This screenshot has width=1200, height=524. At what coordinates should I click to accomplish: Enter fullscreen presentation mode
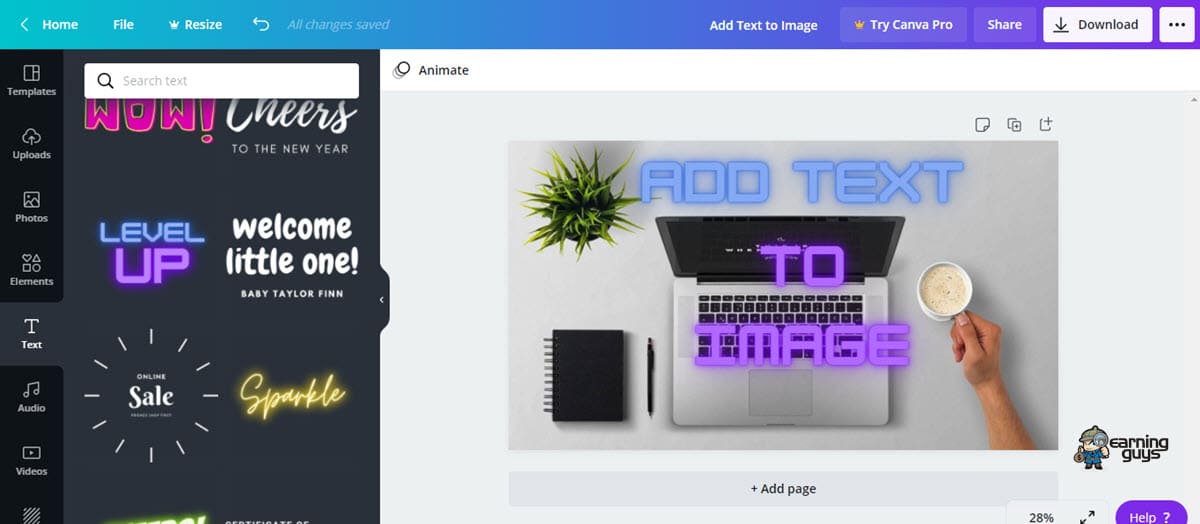pos(1087,517)
